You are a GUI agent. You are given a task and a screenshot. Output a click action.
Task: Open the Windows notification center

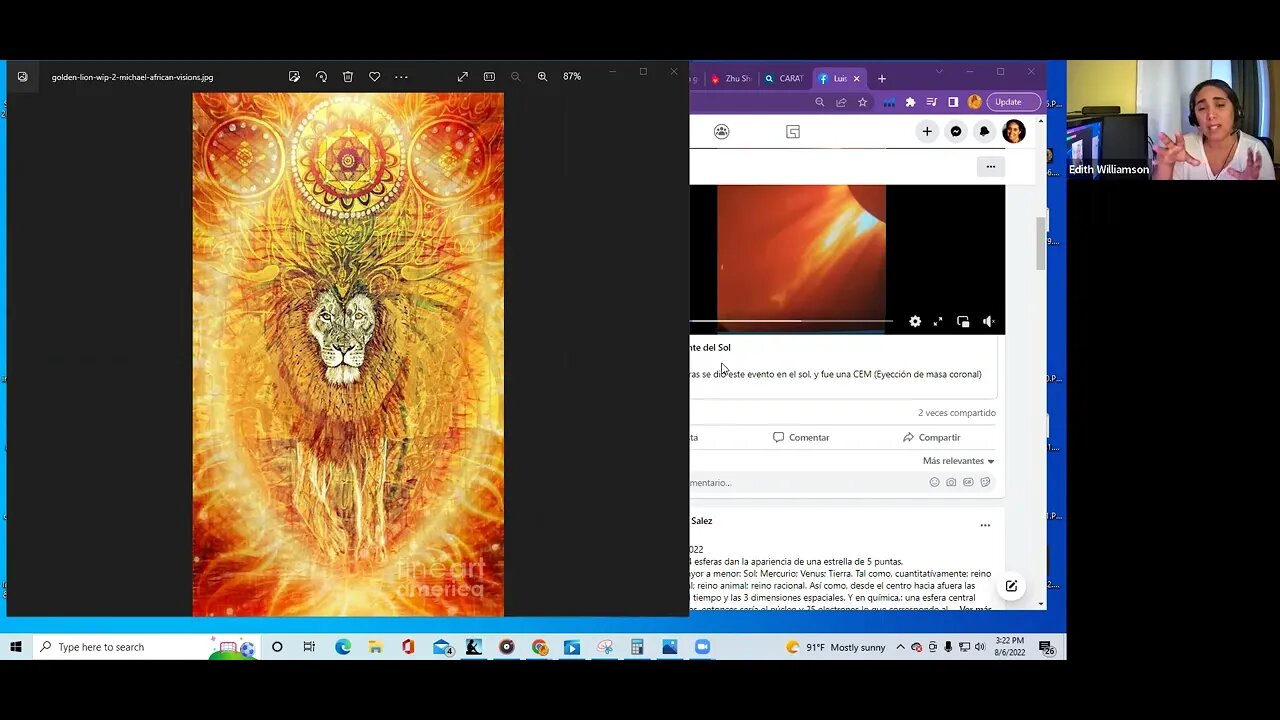tap(1045, 647)
